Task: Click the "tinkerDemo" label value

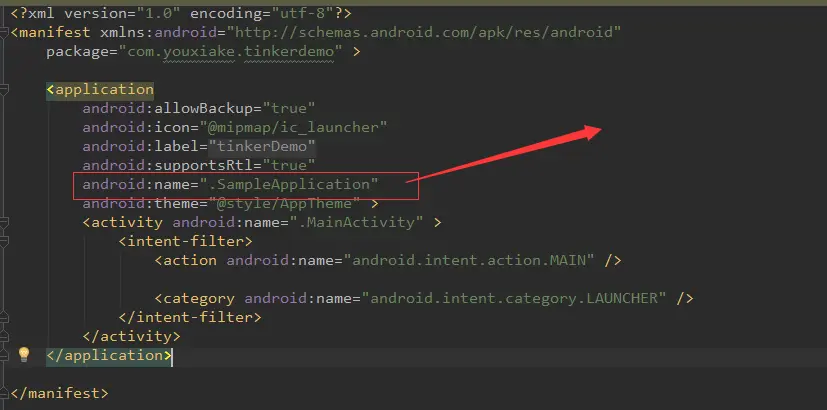Action: pyautogui.click(x=262, y=147)
